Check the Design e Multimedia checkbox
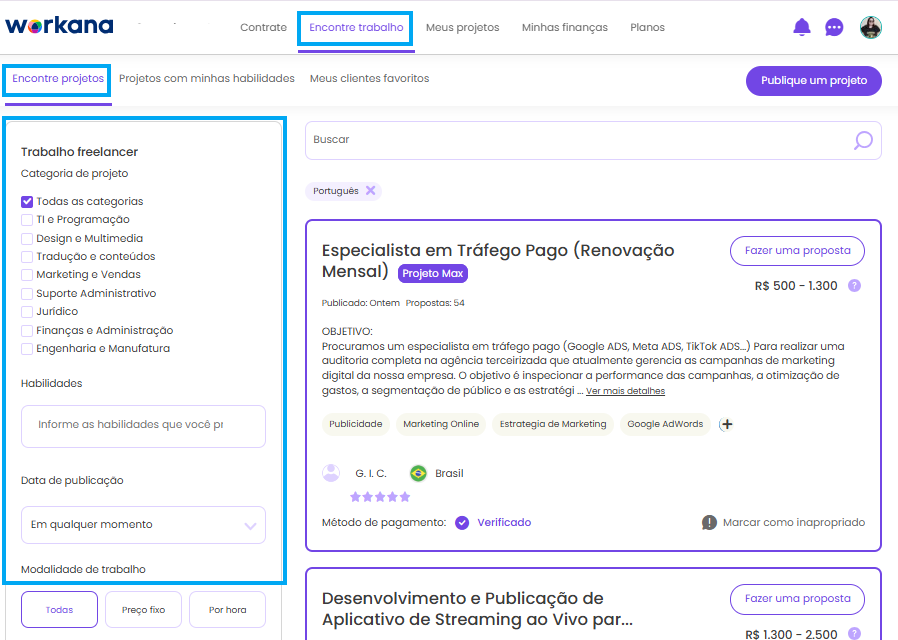This screenshot has height=640, width=898. [x=27, y=239]
